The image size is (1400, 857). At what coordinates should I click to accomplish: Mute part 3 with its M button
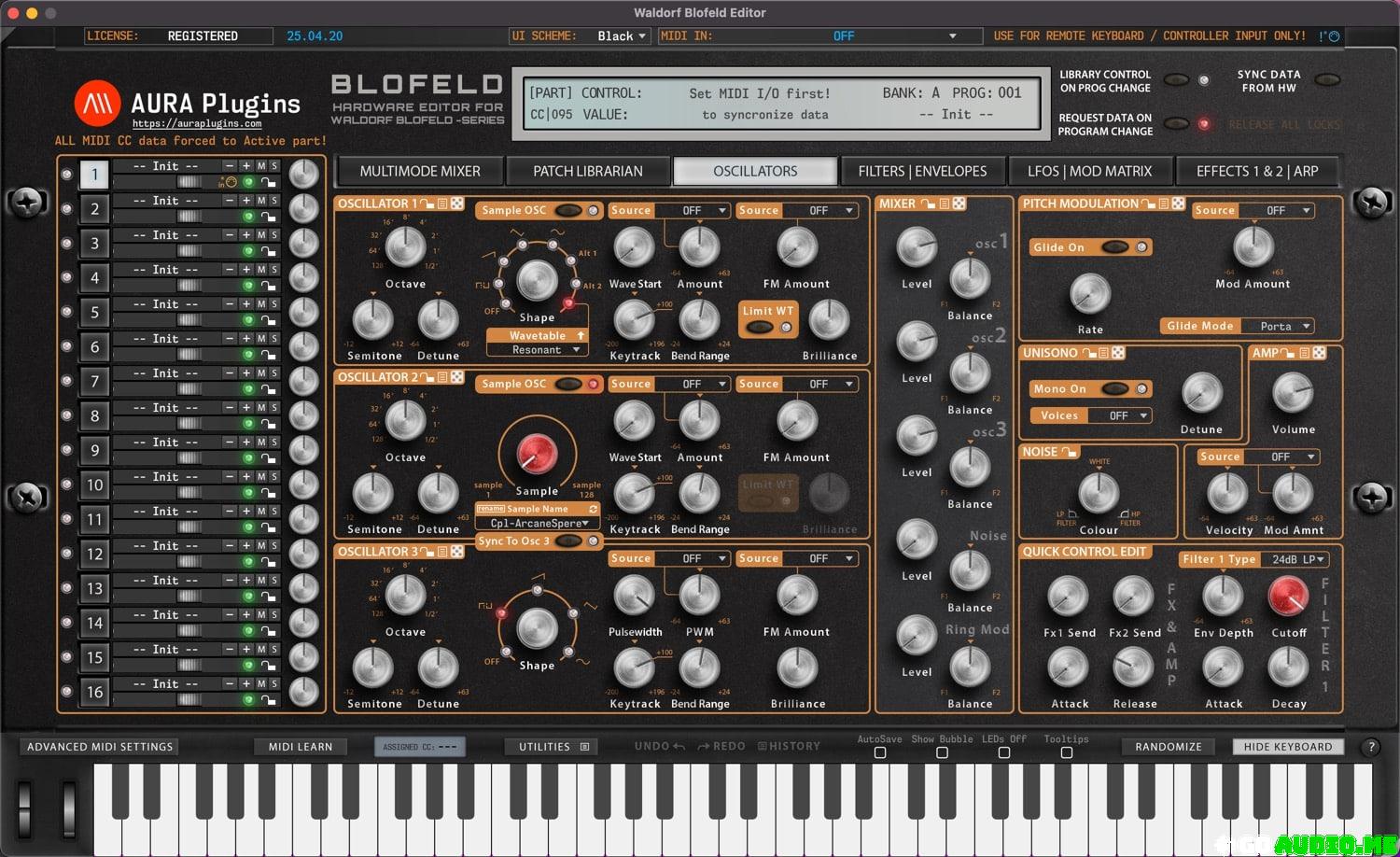pyautogui.click(x=261, y=235)
